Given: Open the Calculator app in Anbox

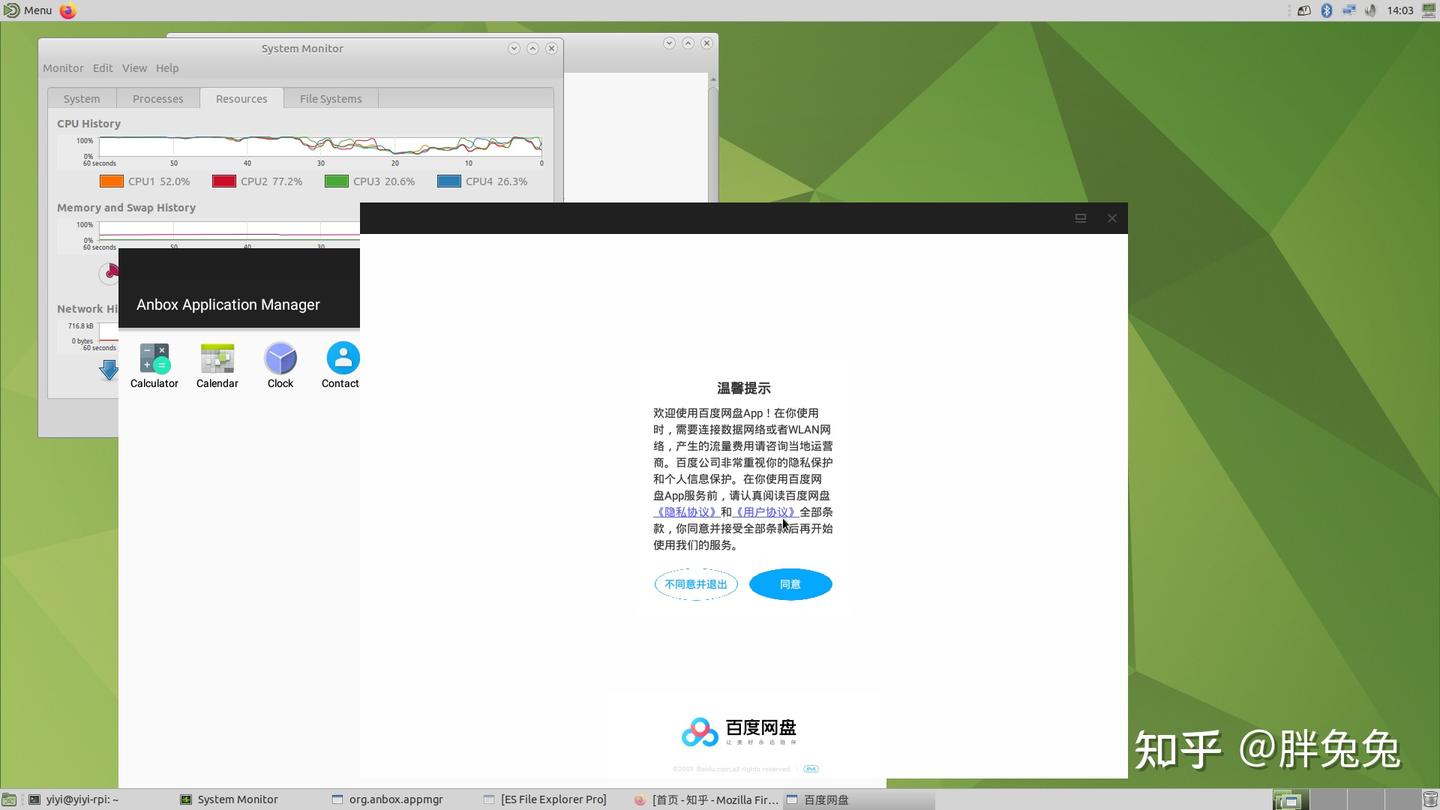Looking at the screenshot, I should [154, 358].
